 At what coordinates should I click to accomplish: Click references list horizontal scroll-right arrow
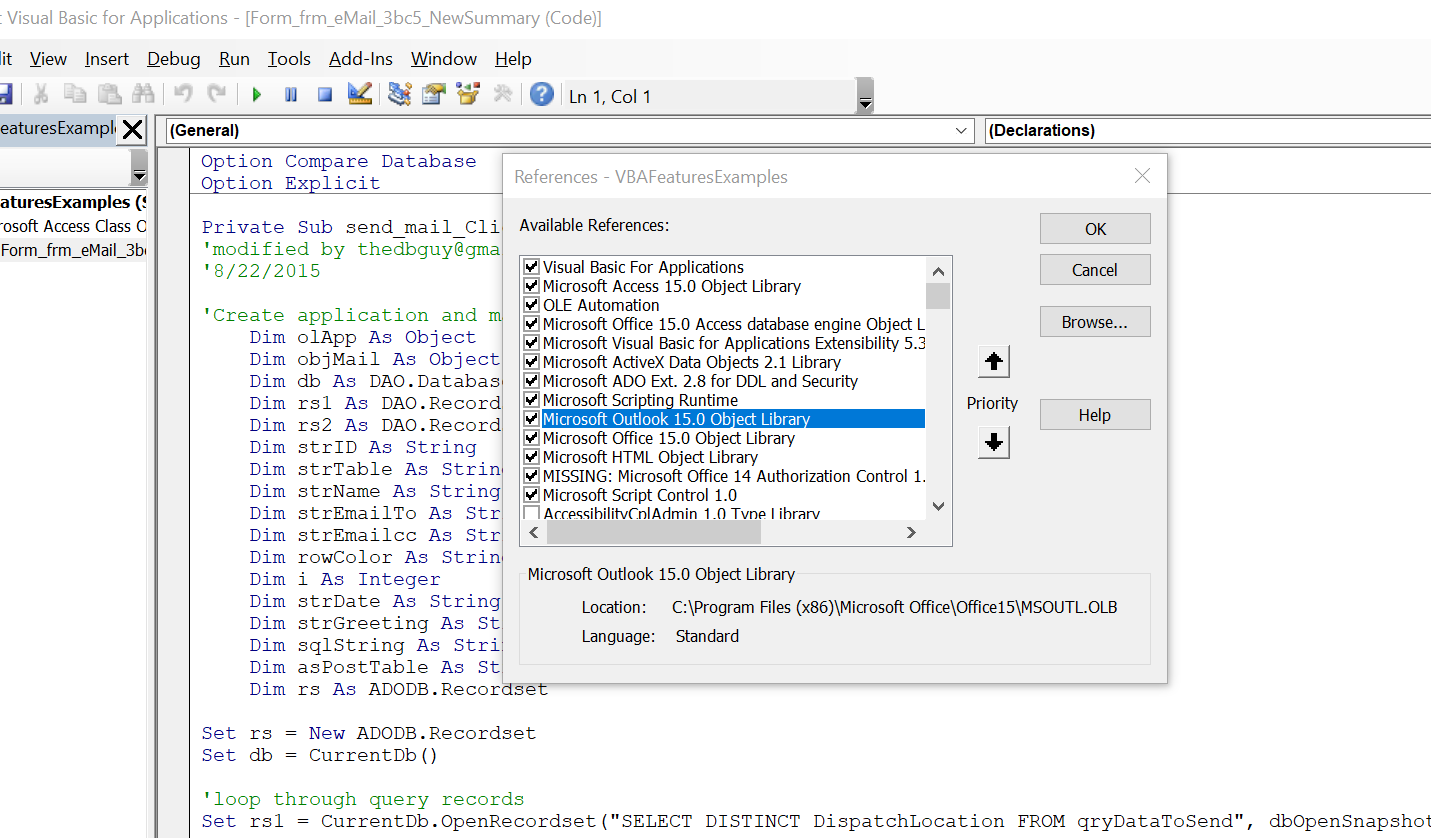(x=911, y=533)
